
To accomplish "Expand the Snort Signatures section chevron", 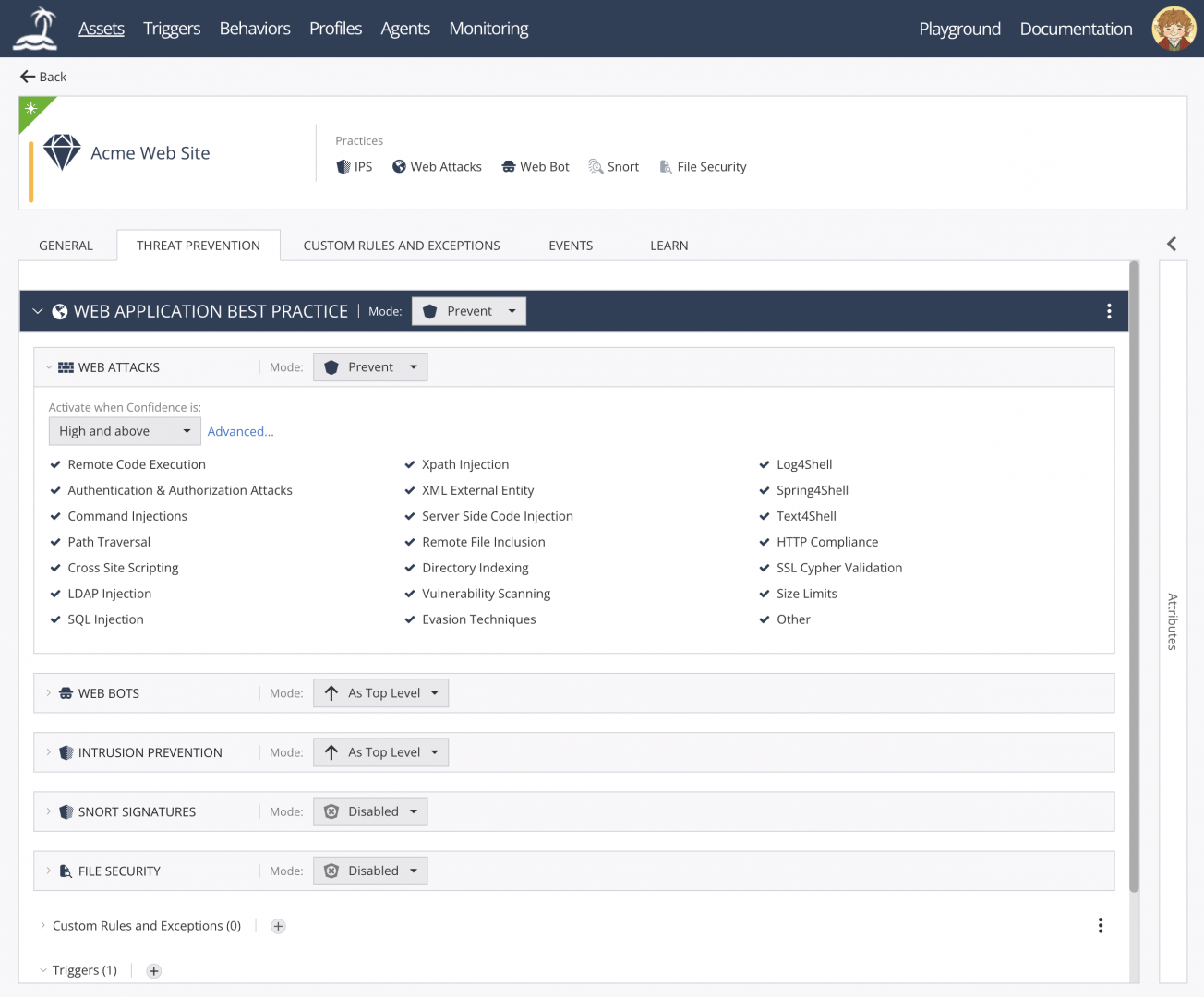I will pos(49,811).
